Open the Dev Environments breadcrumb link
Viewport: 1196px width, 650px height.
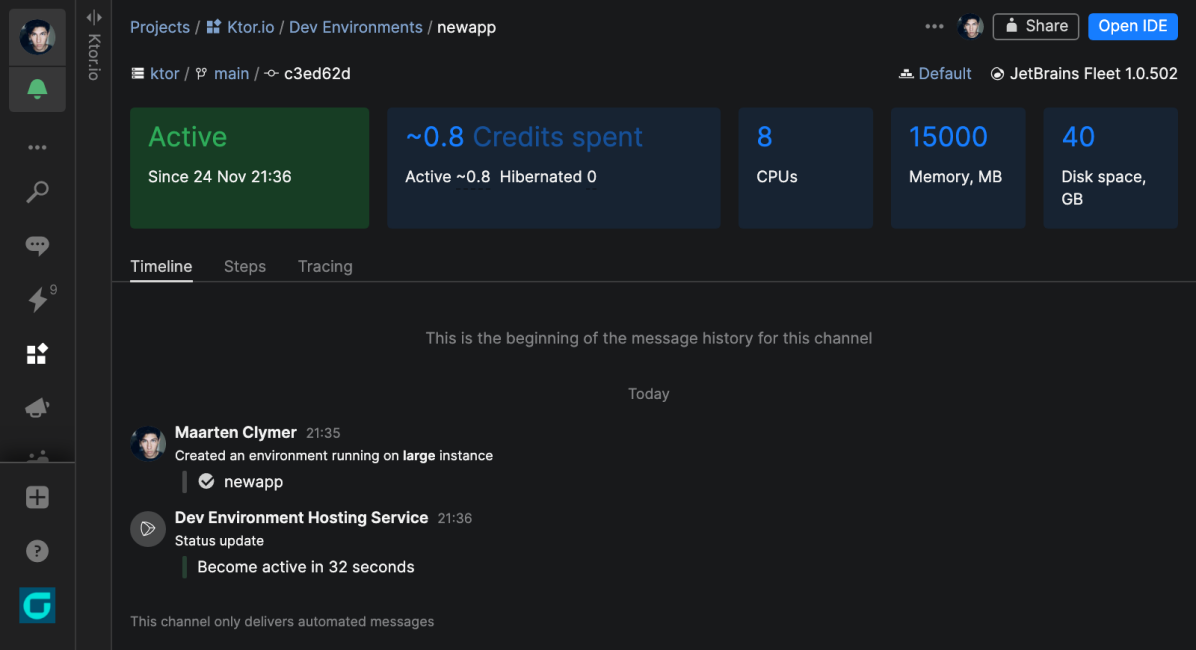pos(355,27)
